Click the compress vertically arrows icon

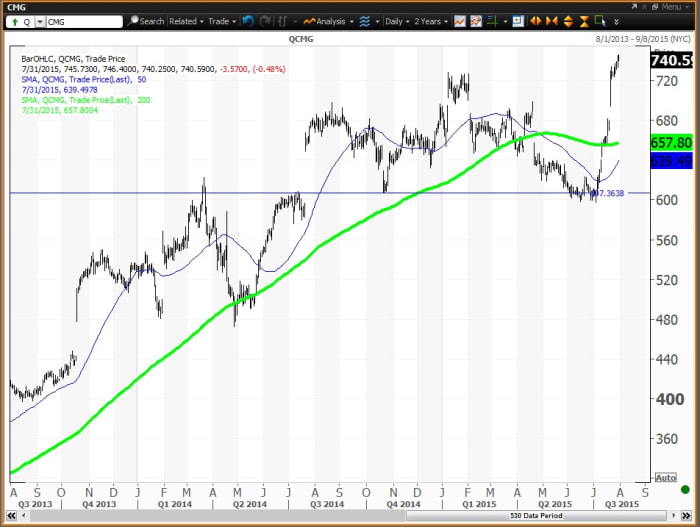coord(584,21)
